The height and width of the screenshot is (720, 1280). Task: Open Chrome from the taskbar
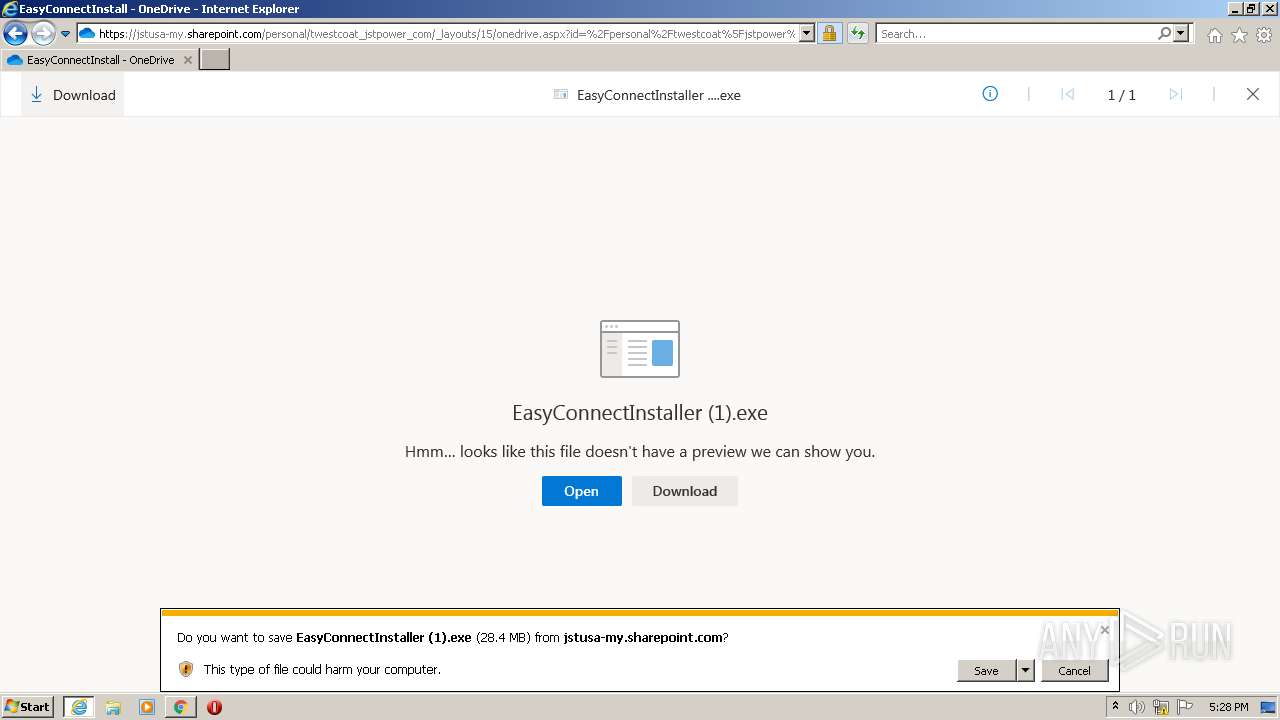(x=180, y=707)
